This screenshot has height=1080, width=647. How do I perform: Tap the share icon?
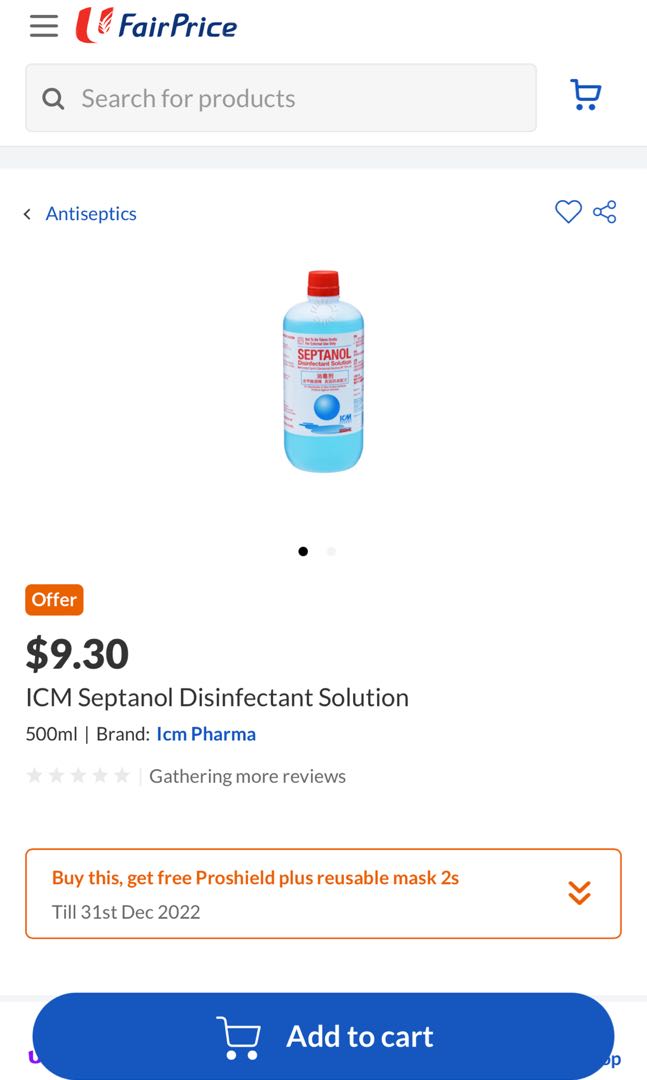point(605,212)
